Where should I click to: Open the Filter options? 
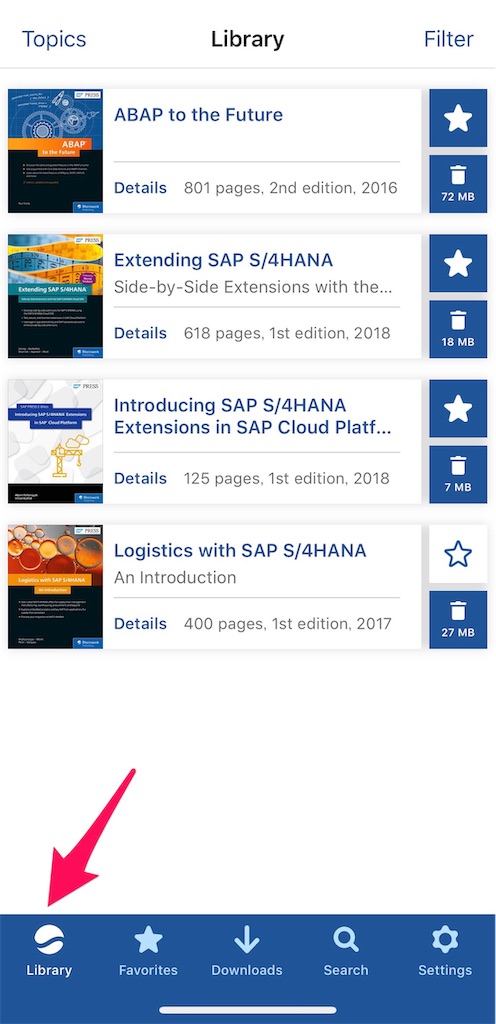point(449,39)
